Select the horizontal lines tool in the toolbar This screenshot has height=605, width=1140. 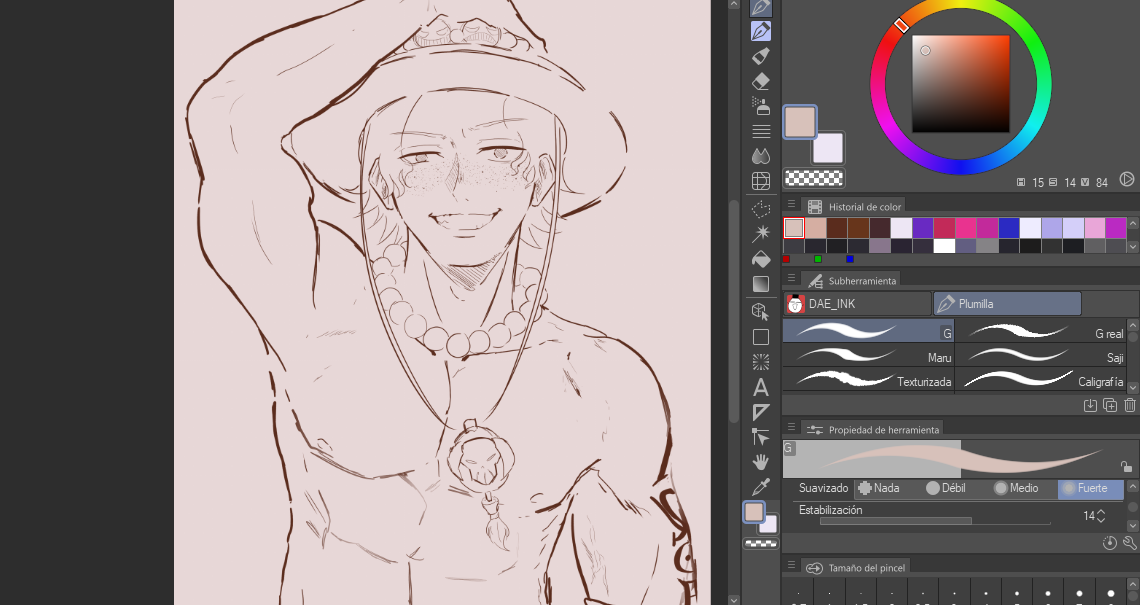[760, 132]
